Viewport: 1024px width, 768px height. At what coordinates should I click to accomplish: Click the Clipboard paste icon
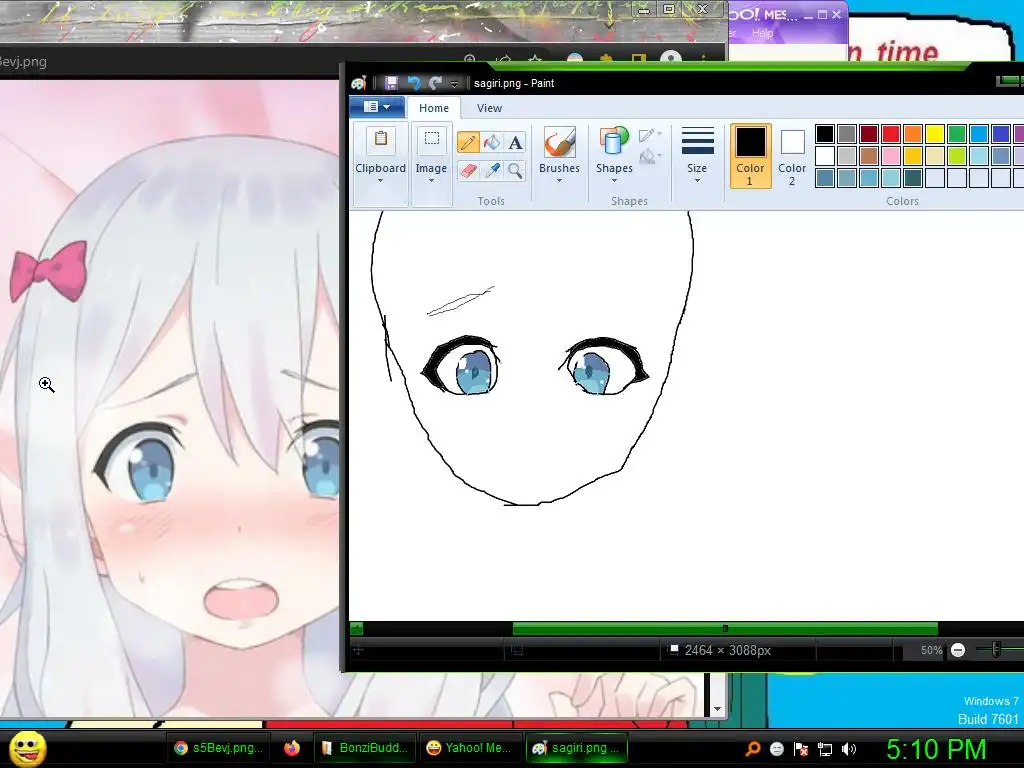381,139
